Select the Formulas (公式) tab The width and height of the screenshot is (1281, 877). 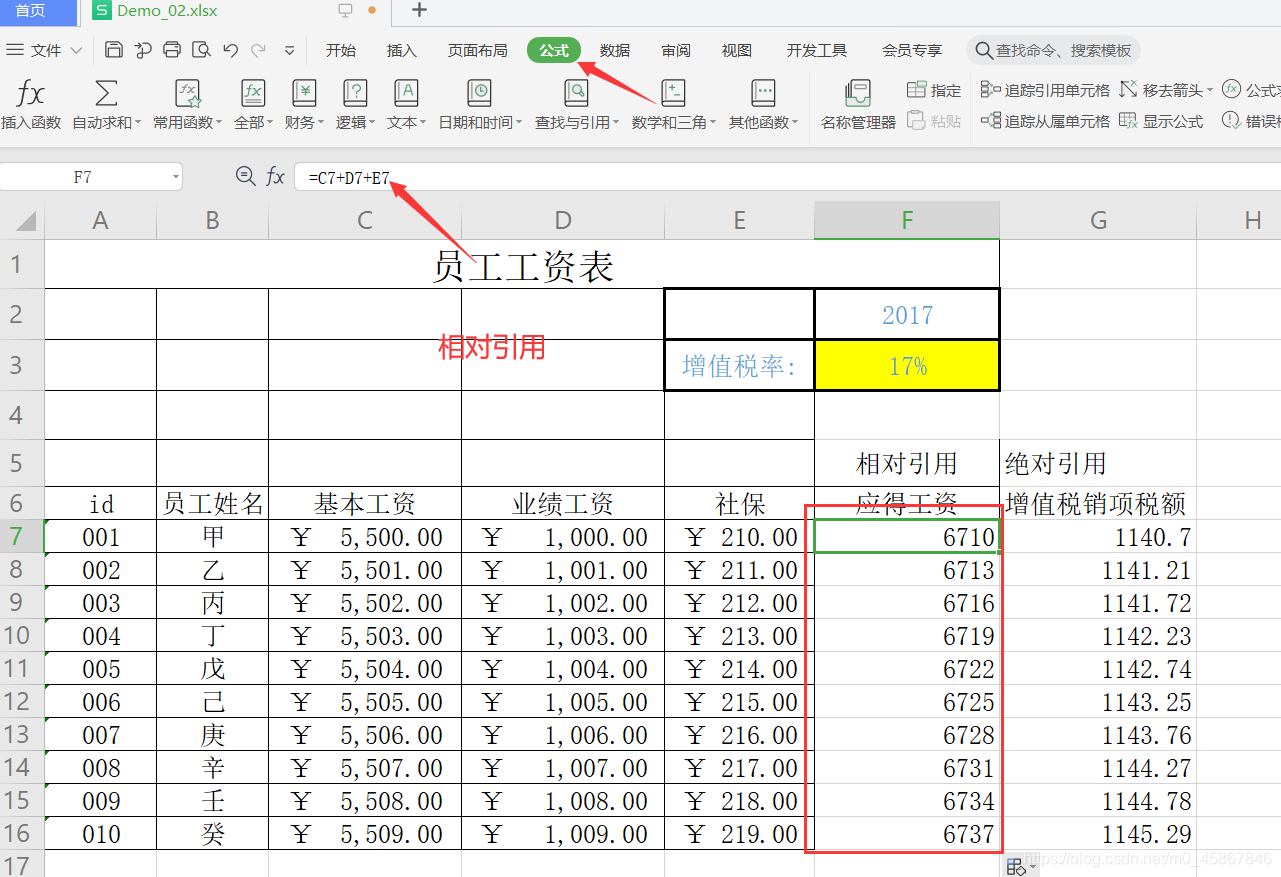tap(554, 50)
